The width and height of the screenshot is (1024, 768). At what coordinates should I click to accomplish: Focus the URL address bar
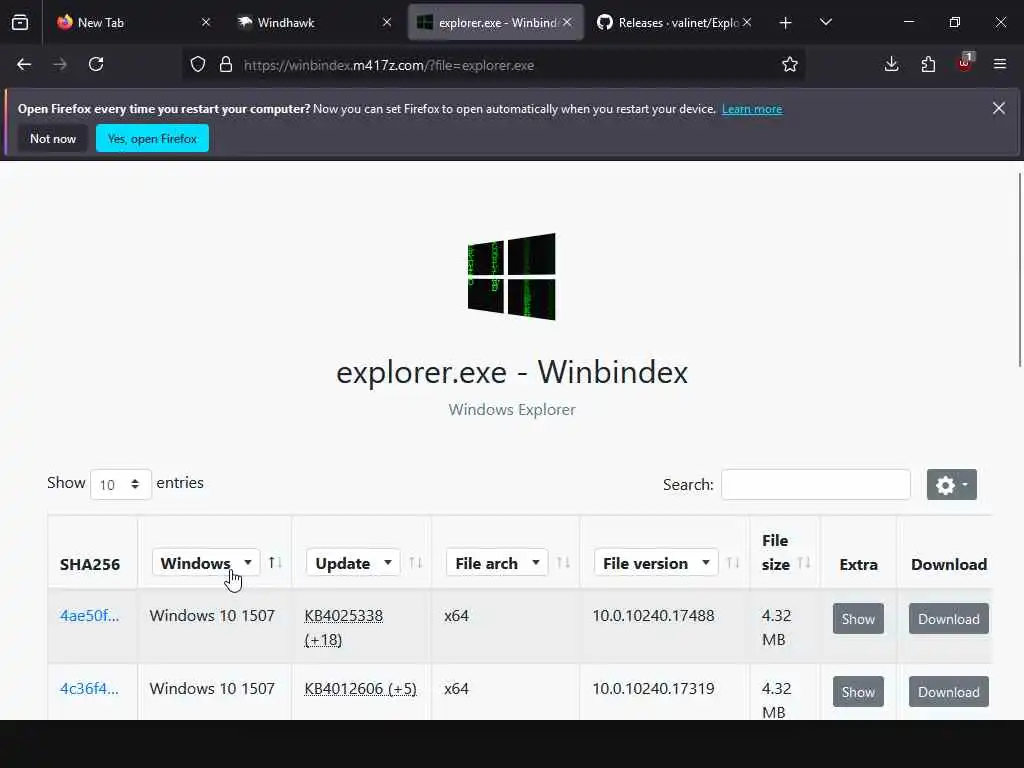point(493,65)
